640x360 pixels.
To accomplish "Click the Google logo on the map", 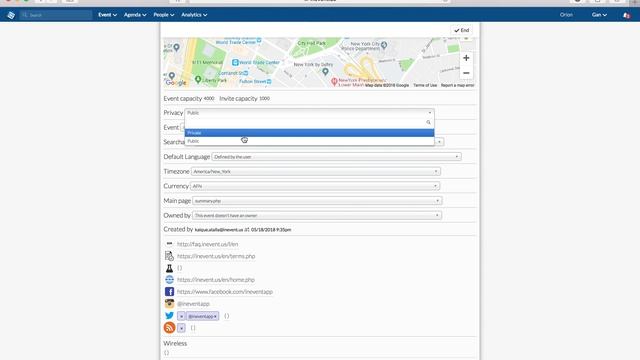I will click(176, 83).
